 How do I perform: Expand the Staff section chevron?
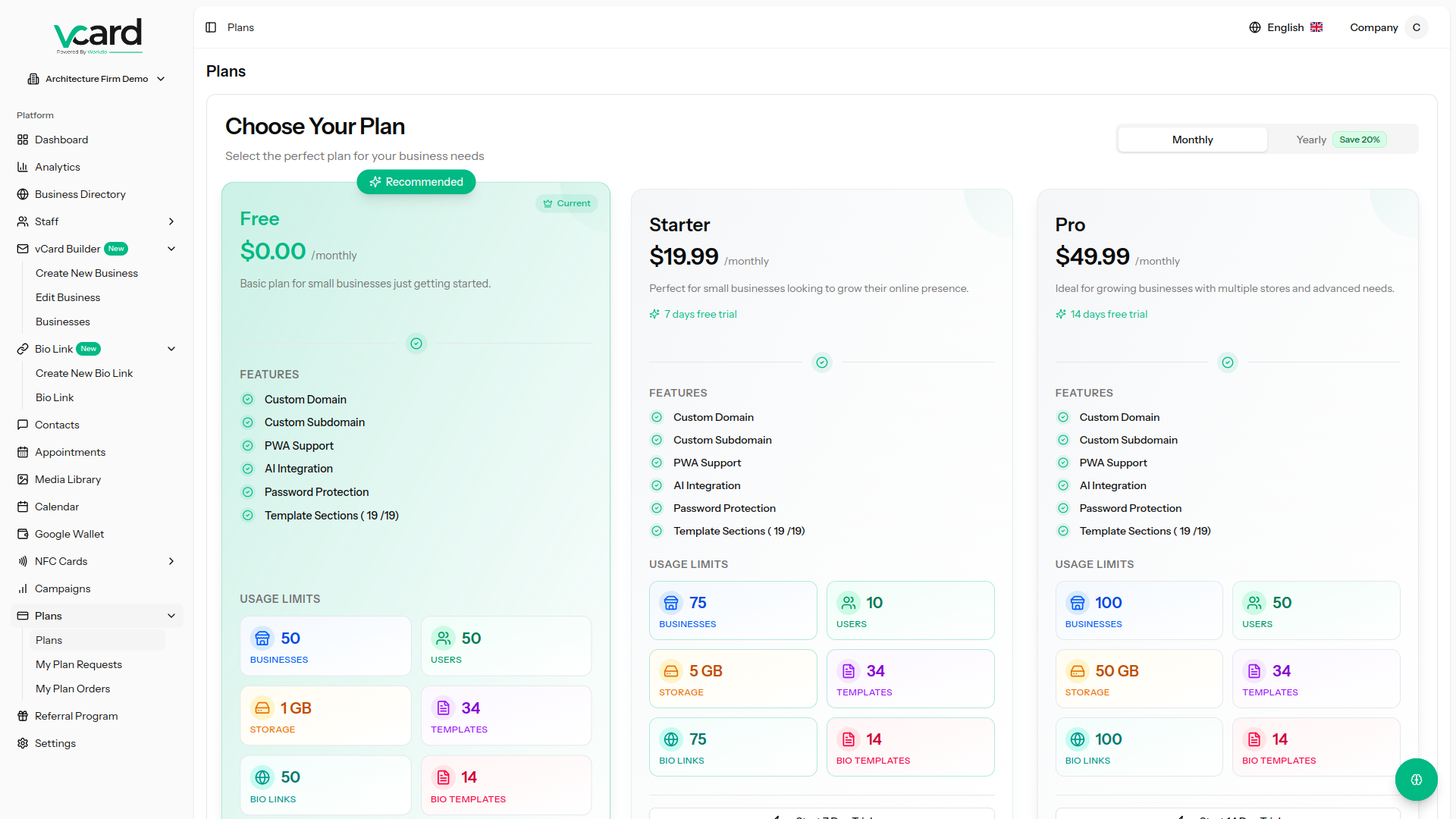pos(171,221)
